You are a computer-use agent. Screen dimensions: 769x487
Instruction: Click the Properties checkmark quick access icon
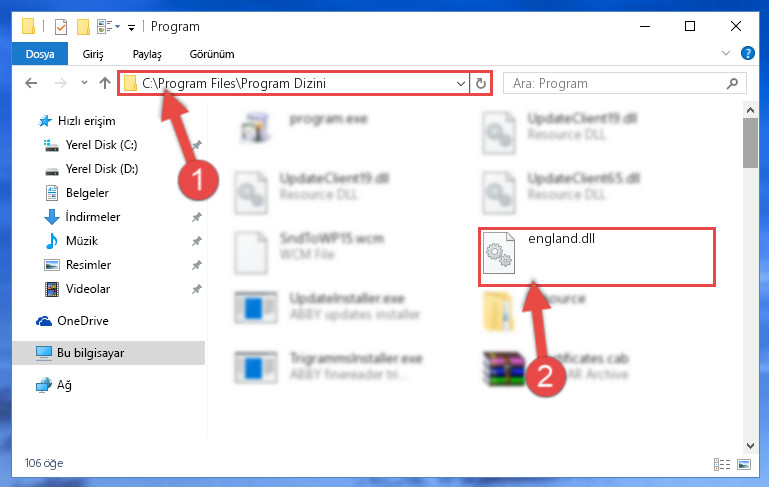(x=61, y=26)
